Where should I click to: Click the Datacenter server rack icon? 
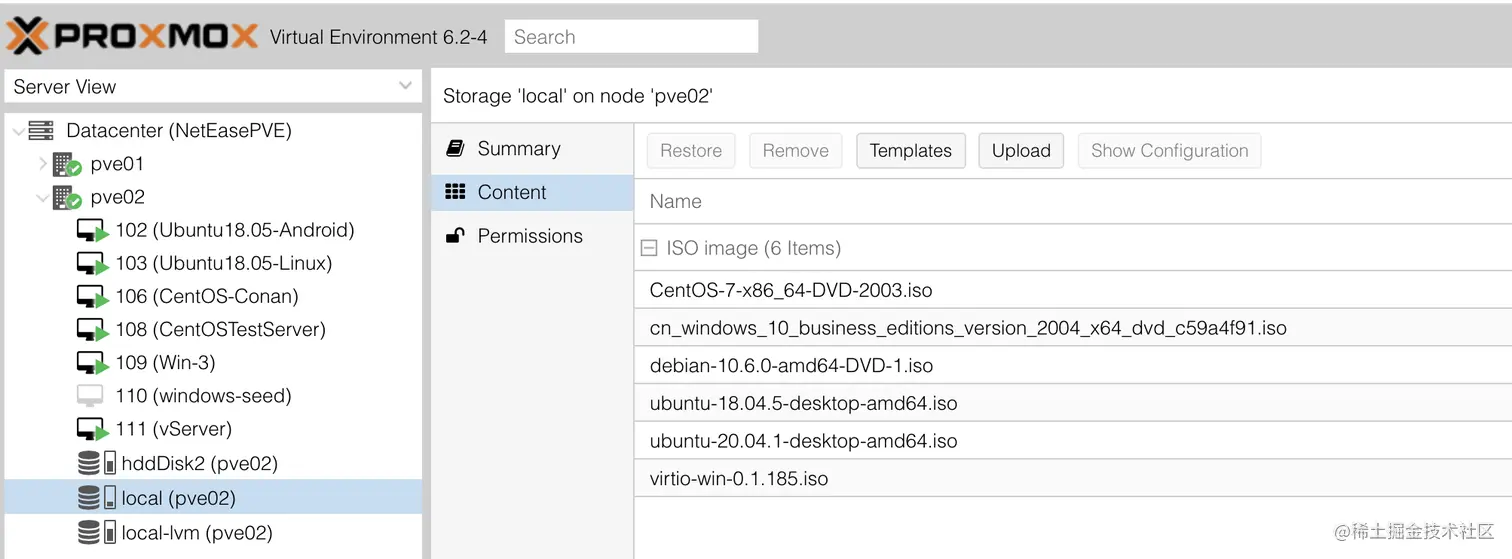click(x=41, y=130)
